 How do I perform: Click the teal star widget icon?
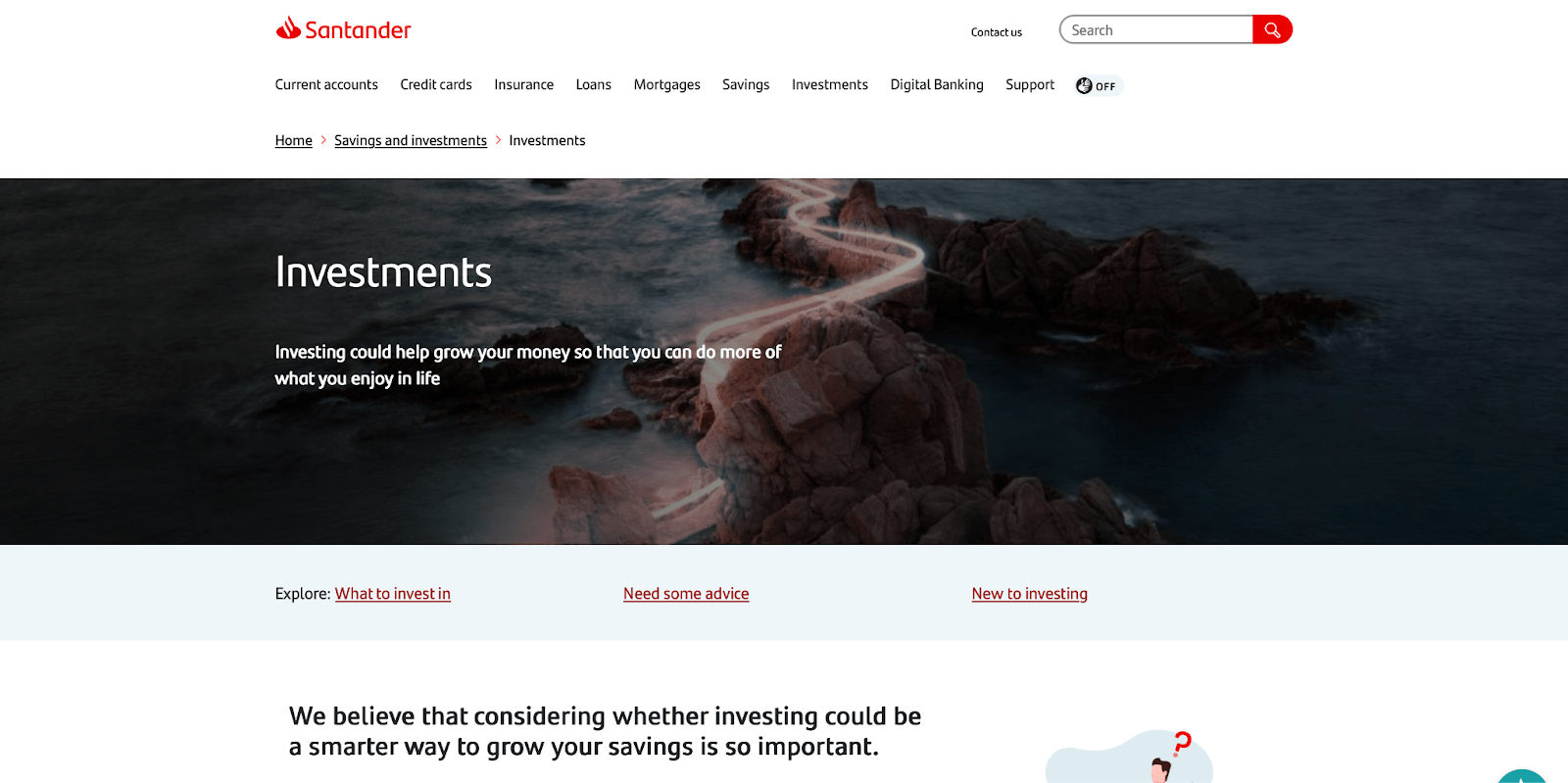1522,776
